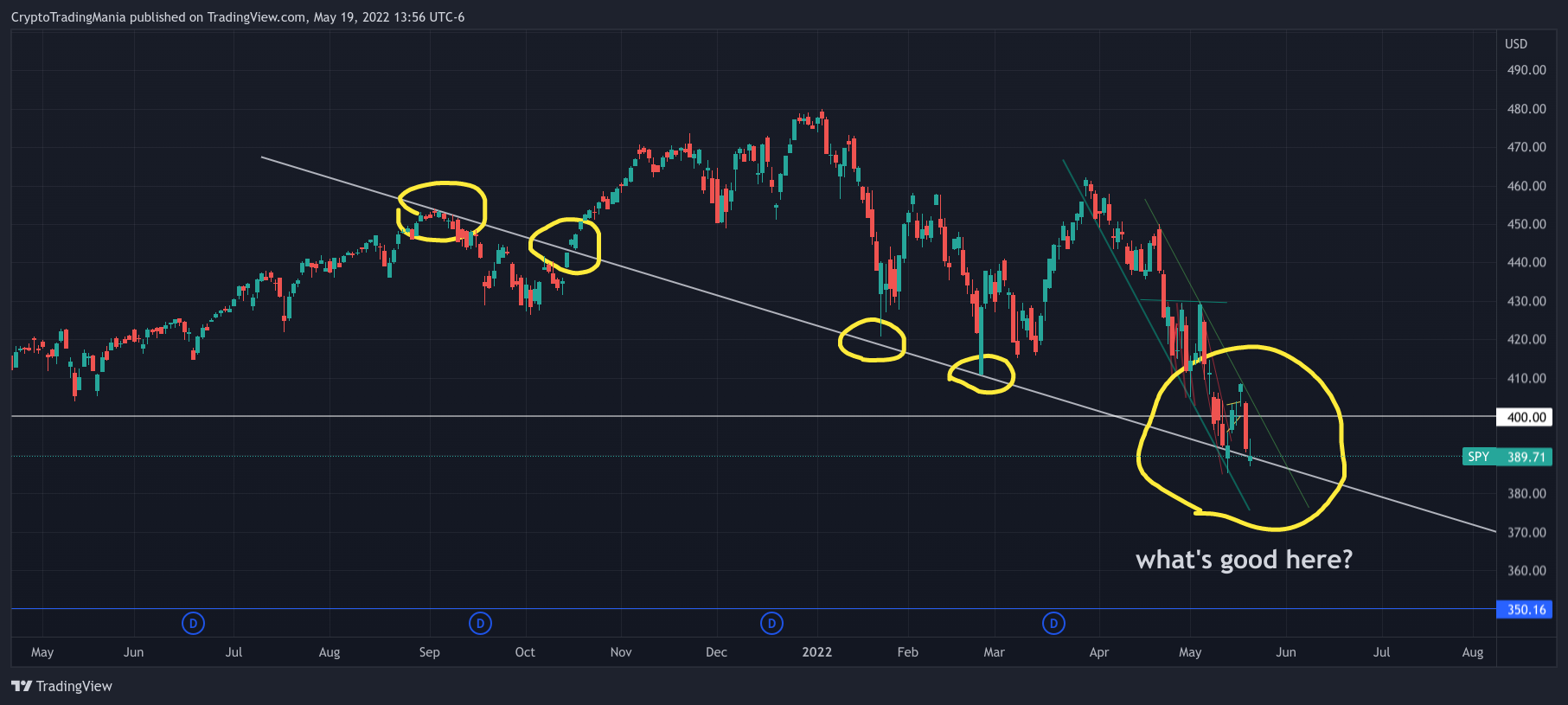This screenshot has height=705, width=1568.
Task: Click the 460.00 price axis label
Action: coord(1526,186)
